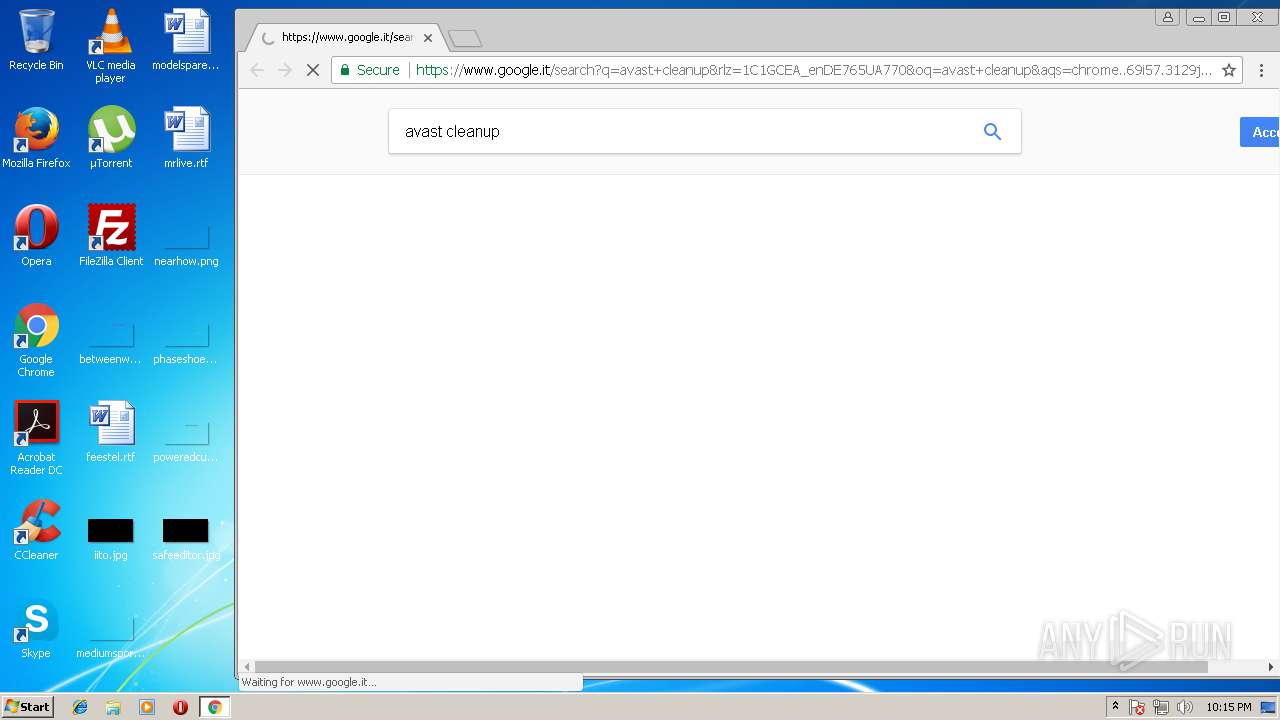Click Show desktop button in taskbar

tap(1269, 707)
